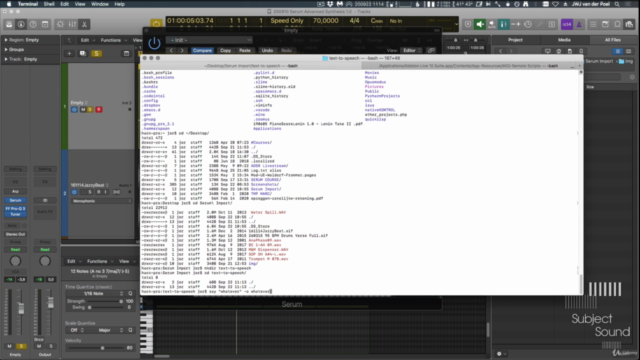The image size is (640, 360).
Task: Click Copy button in plugin header
Action: point(225,51)
